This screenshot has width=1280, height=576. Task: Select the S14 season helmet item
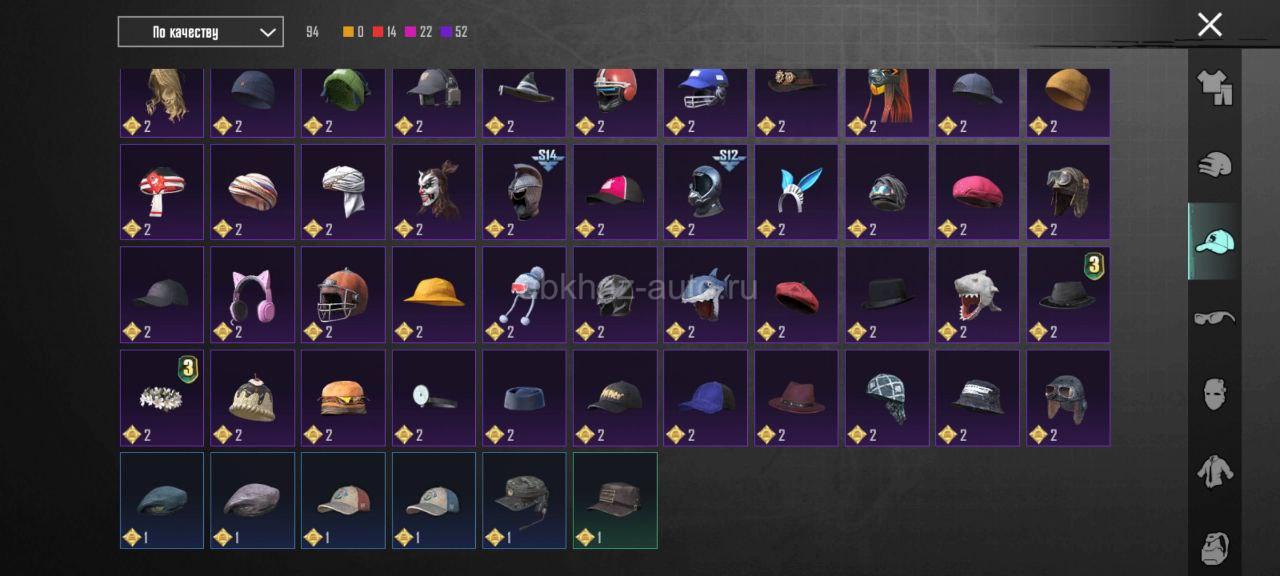coord(525,192)
